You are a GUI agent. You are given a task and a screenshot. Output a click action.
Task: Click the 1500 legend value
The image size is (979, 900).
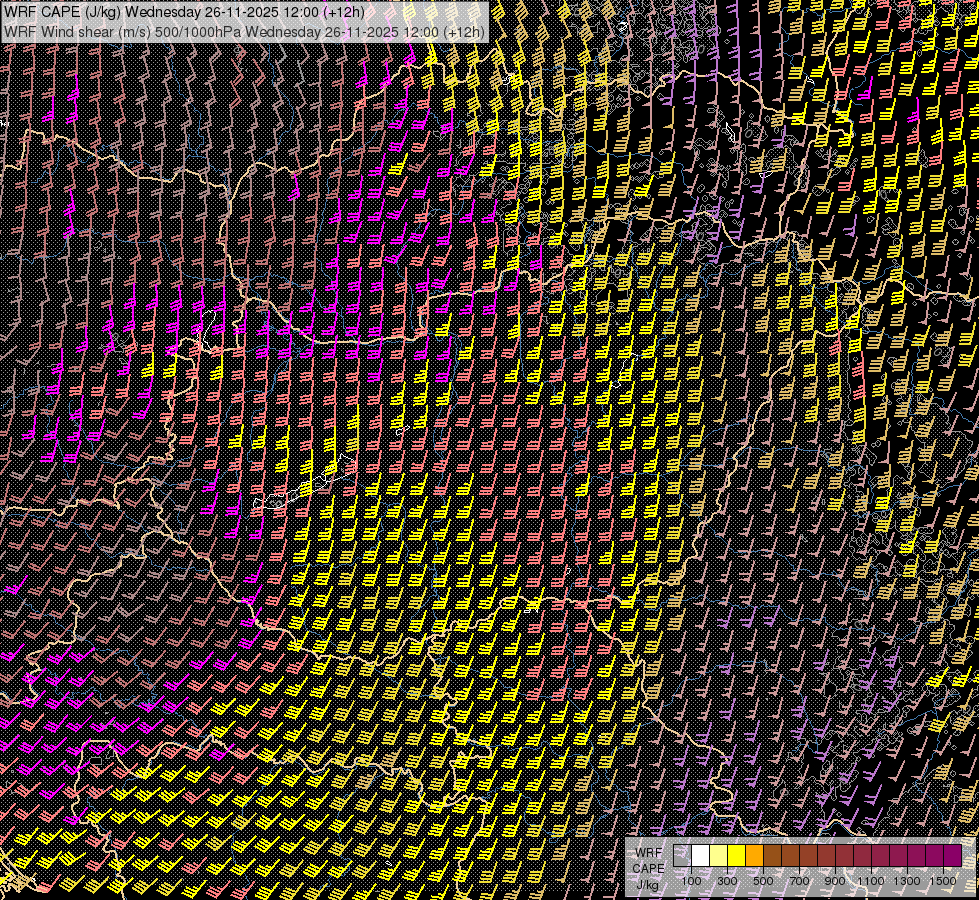(x=943, y=881)
